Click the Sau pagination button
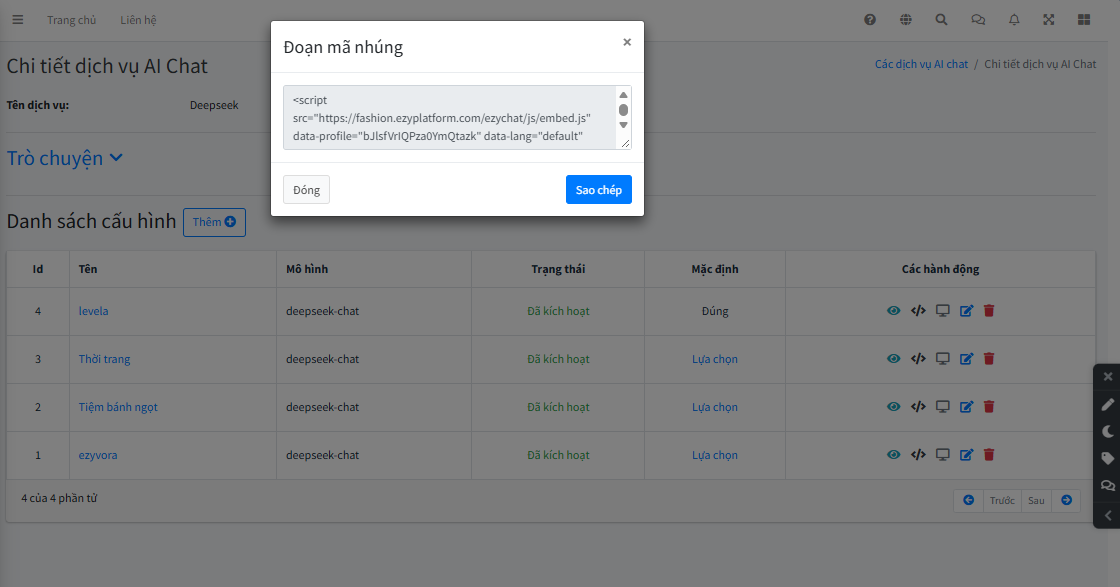Image resolution: width=1120 pixels, height=587 pixels. click(1036, 501)
